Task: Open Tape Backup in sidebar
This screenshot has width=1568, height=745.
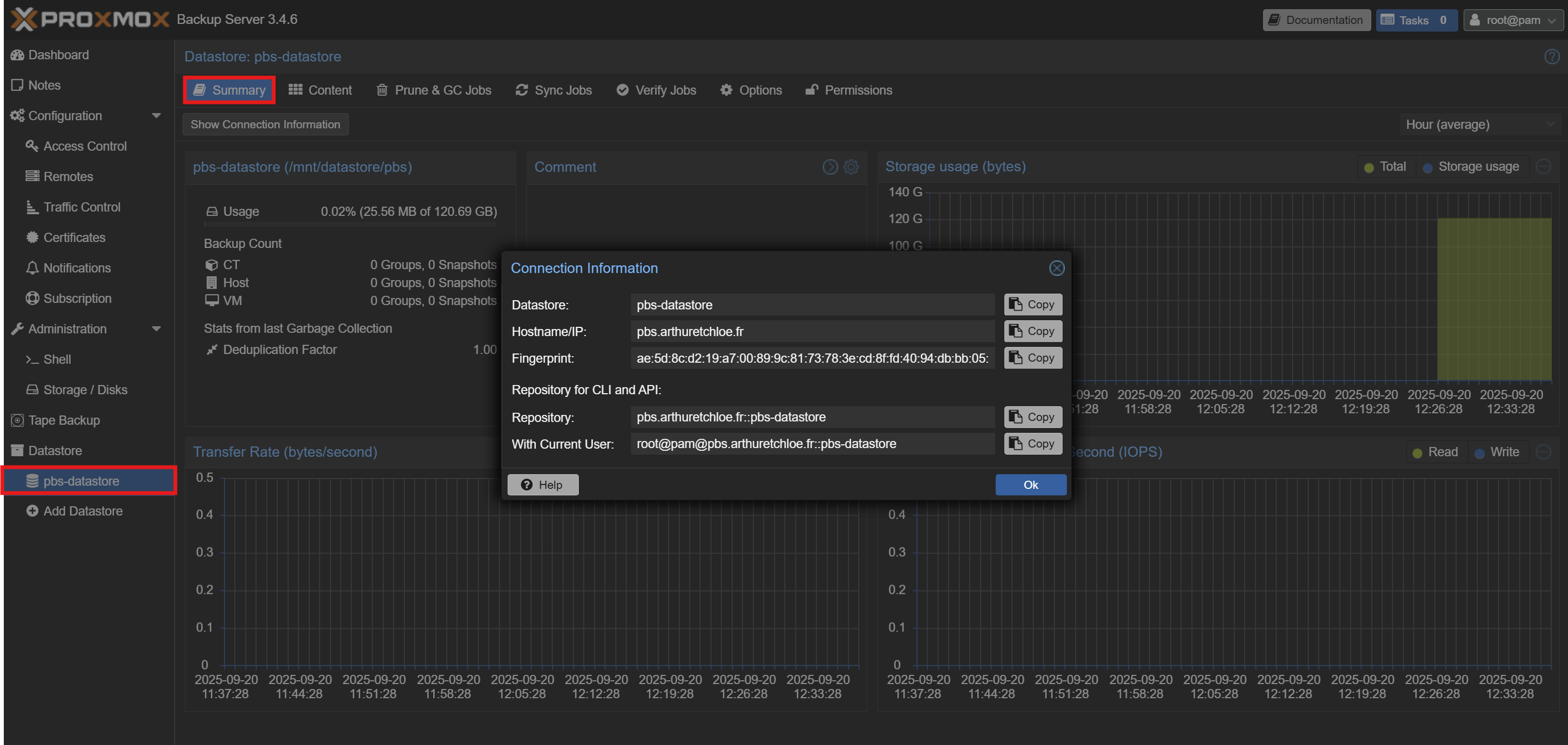Action: pos(64,420)
